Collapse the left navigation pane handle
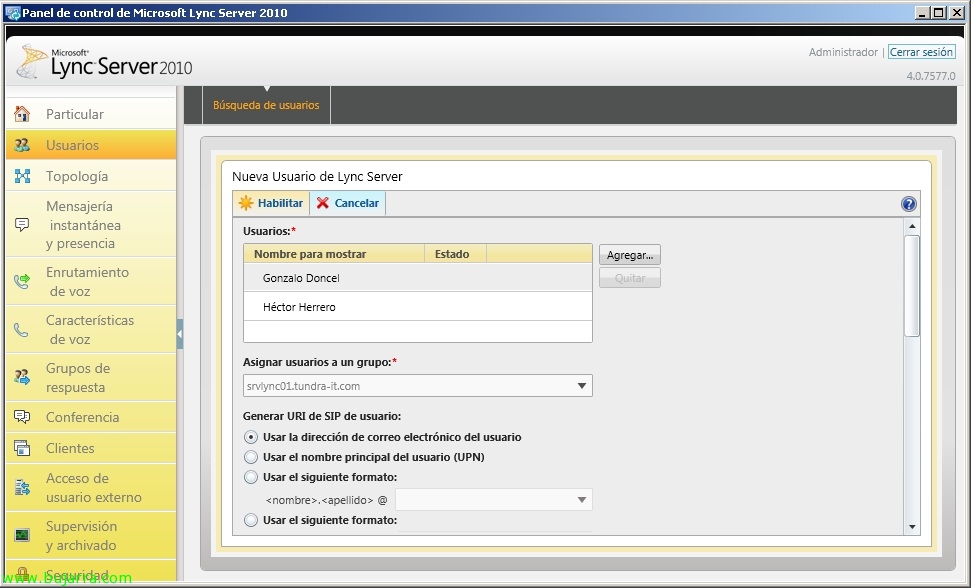This screenshot has width=971, height=588. [x=180, y=334]
